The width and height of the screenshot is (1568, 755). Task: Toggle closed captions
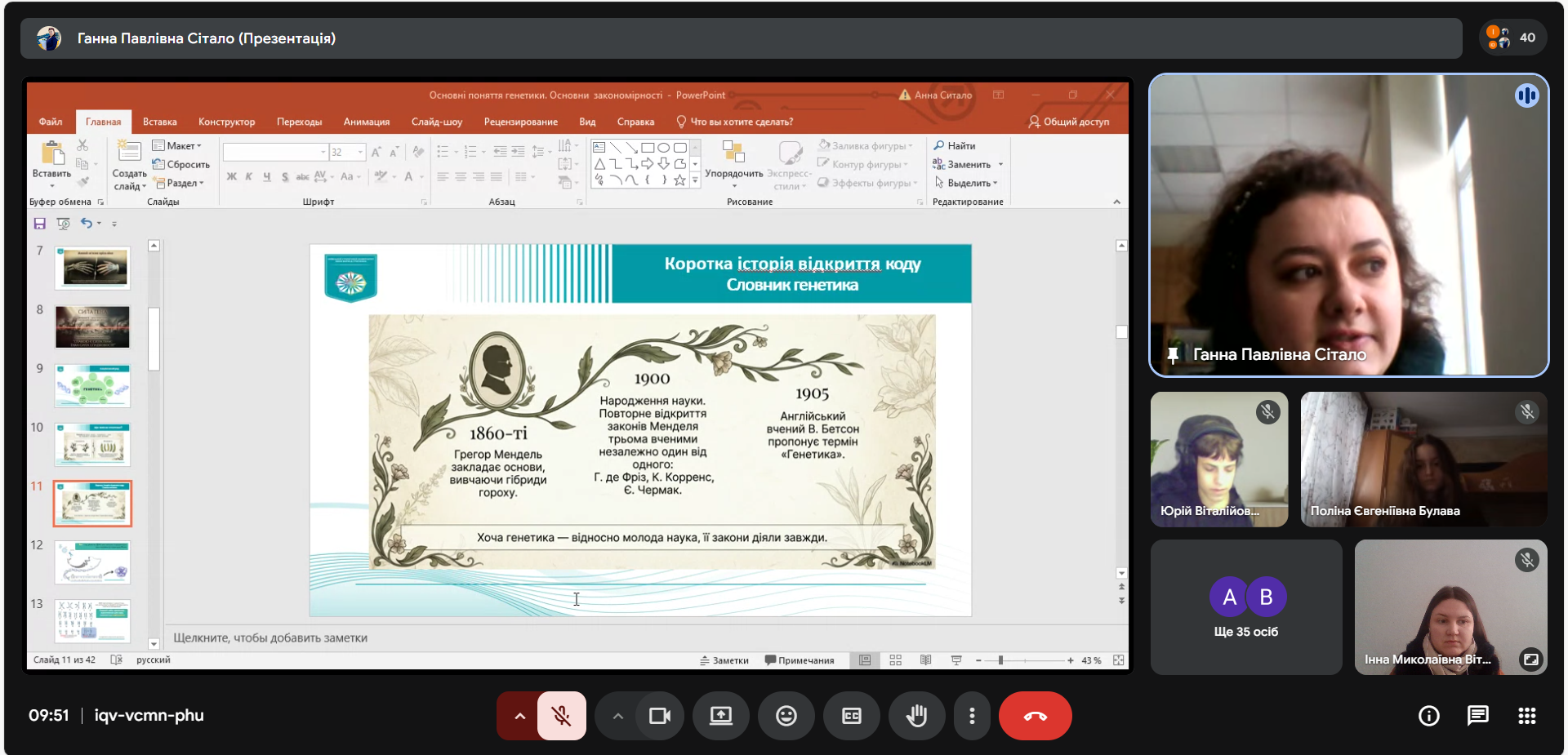(851, 716)
